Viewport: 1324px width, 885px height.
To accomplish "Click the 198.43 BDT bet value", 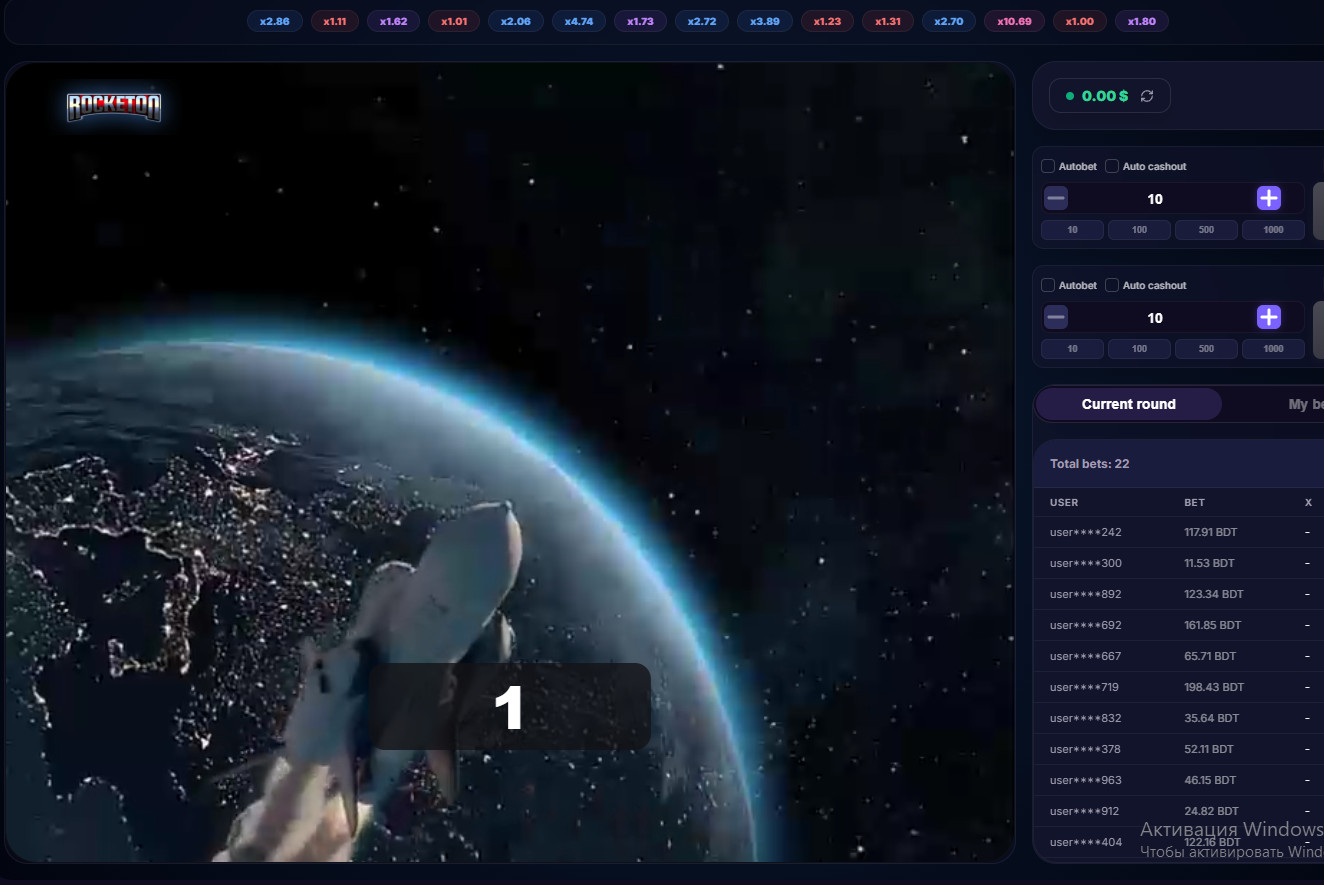I will coord(1214,687).
